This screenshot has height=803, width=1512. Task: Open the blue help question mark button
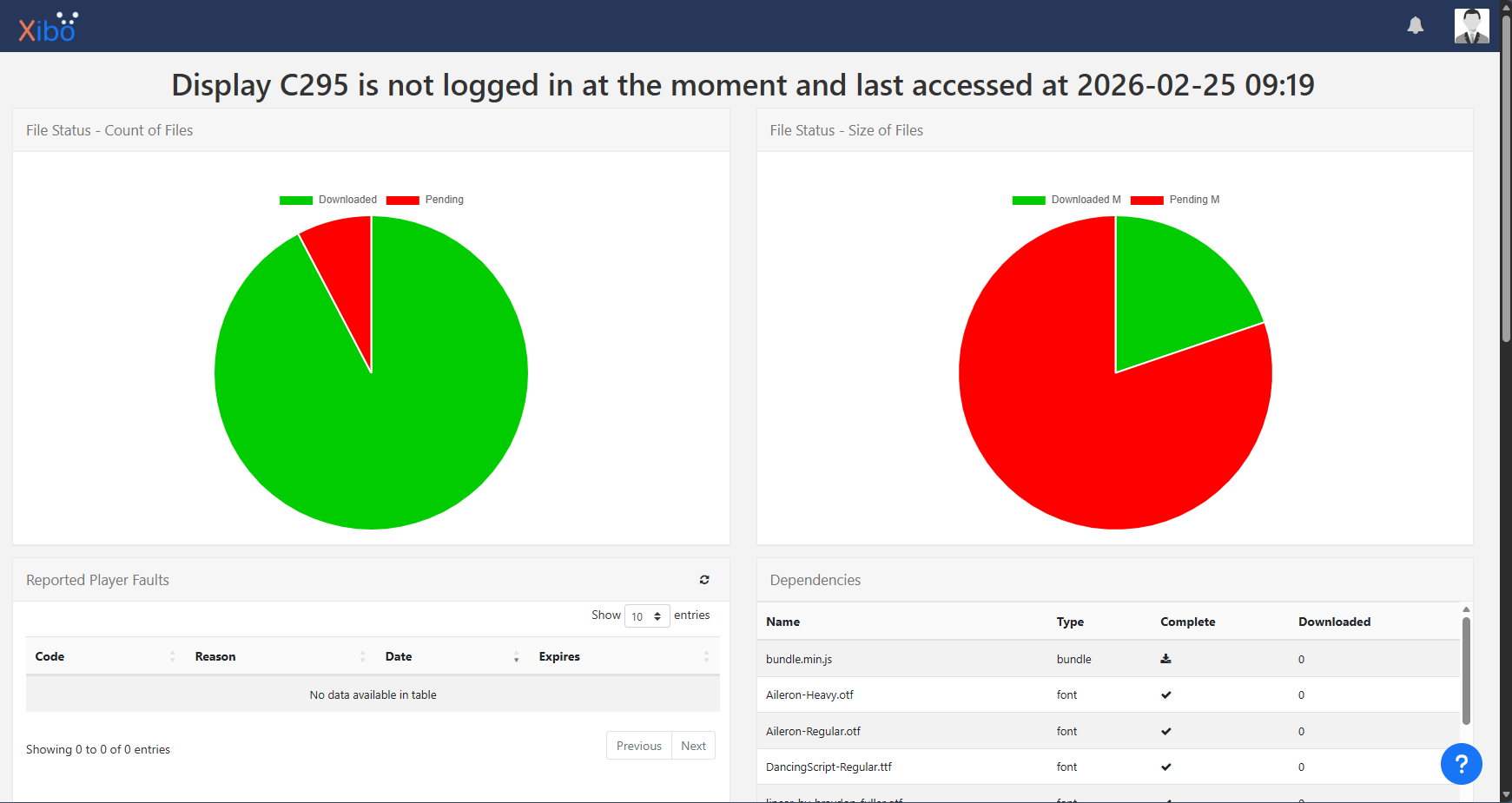click(x=1461, y=764)
